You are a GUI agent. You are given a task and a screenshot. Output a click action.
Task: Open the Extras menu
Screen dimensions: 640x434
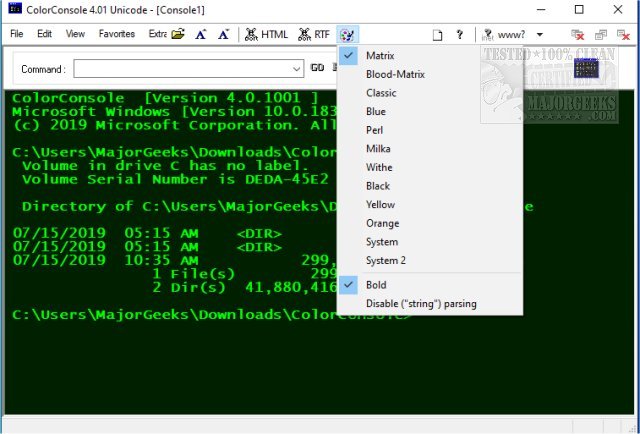(158, 34)
